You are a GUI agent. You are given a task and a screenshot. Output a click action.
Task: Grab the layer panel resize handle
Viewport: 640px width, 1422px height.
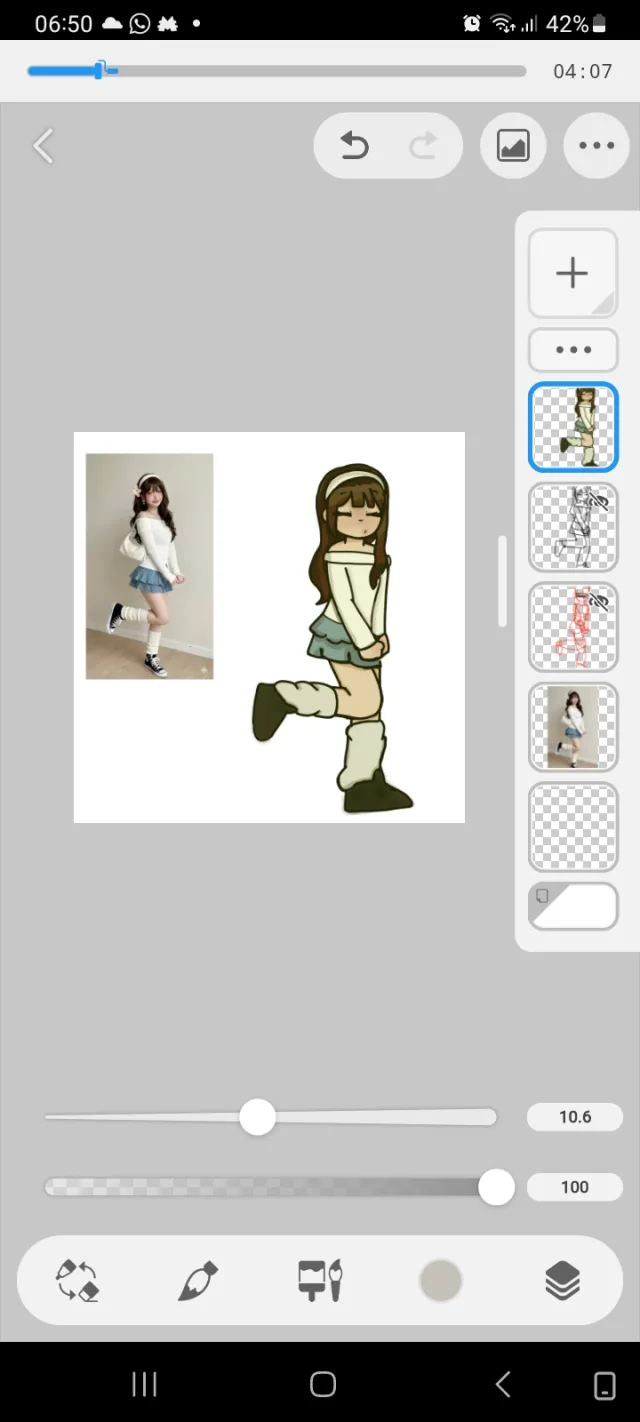[x=502, y=582]
